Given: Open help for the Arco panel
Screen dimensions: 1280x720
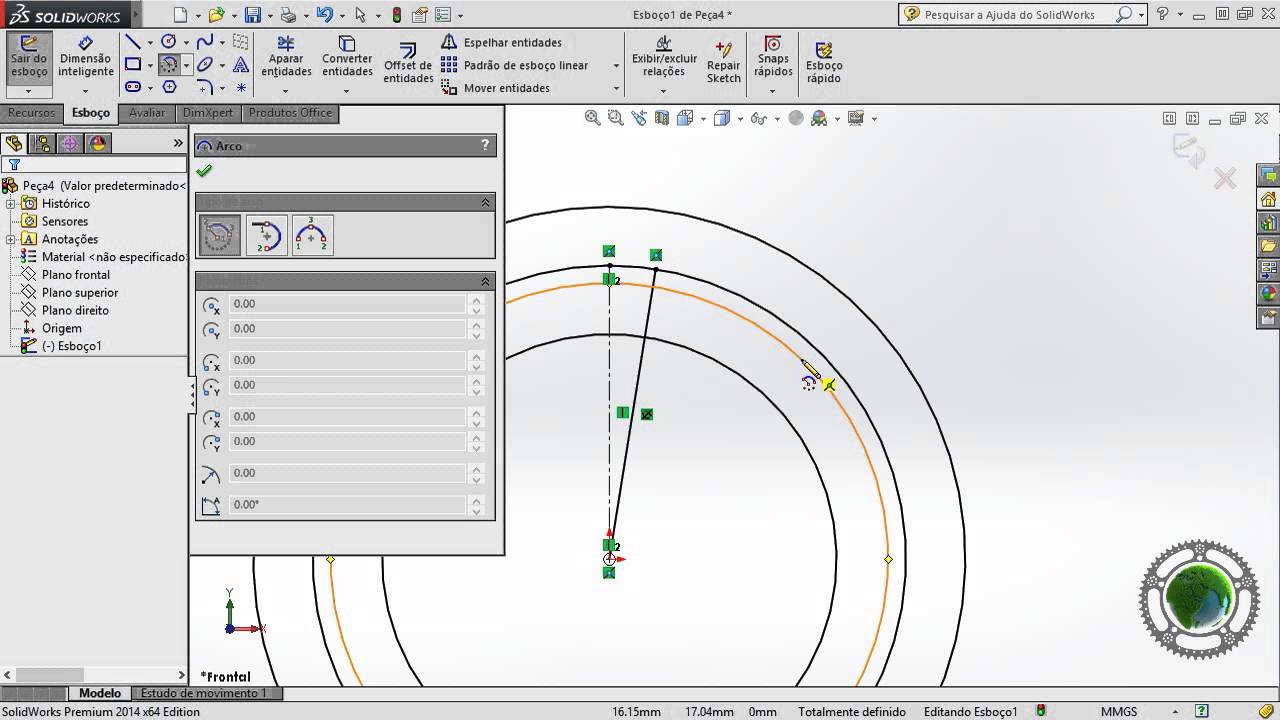Looking at the screenshot, I should [486, 145].
